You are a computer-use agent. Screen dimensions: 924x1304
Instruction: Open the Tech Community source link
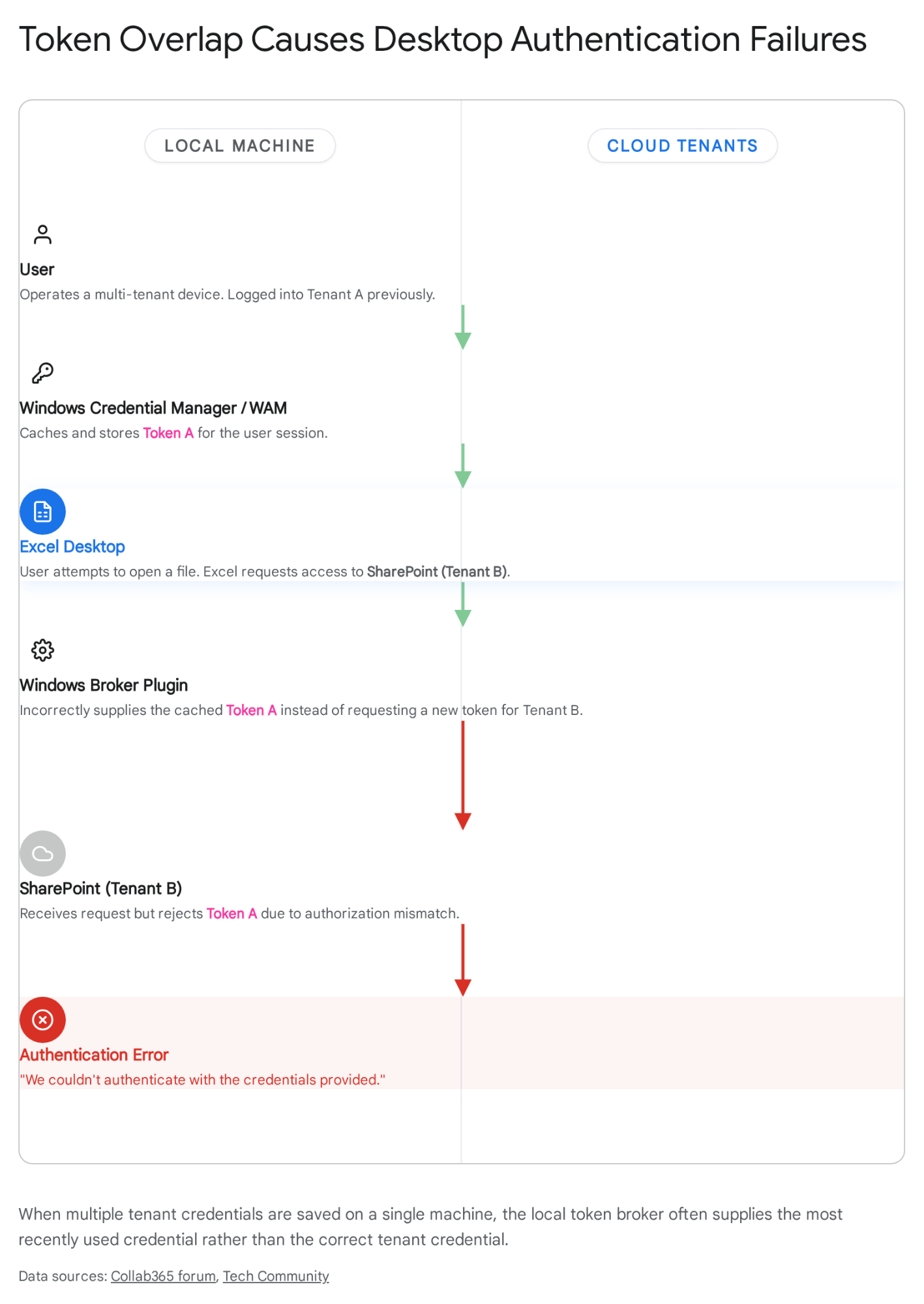pos(276,1276)
